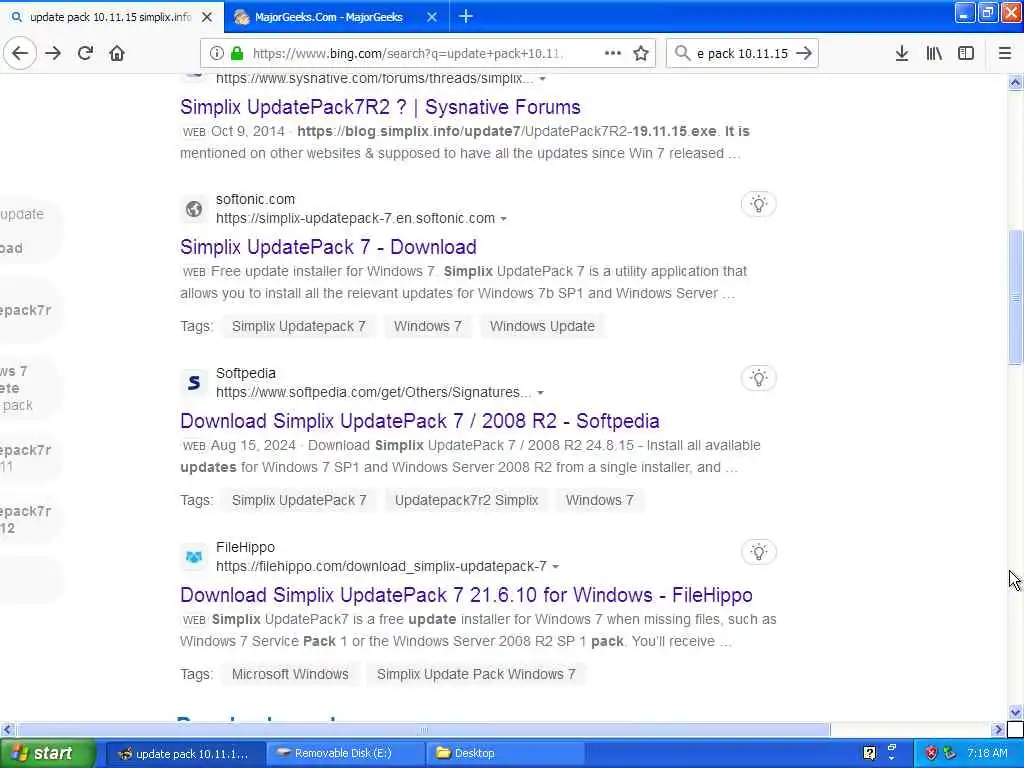Screen dimensions: 1024x768
Task: Click lightbulb icon beside Softpedia result
Action: point(758,378)
